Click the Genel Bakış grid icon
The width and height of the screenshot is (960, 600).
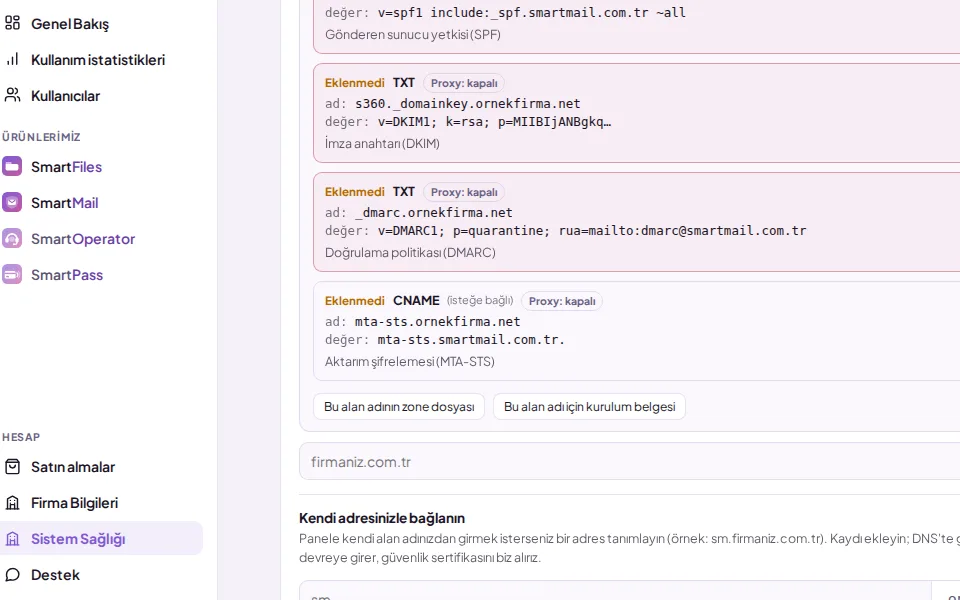pos(12,23)
